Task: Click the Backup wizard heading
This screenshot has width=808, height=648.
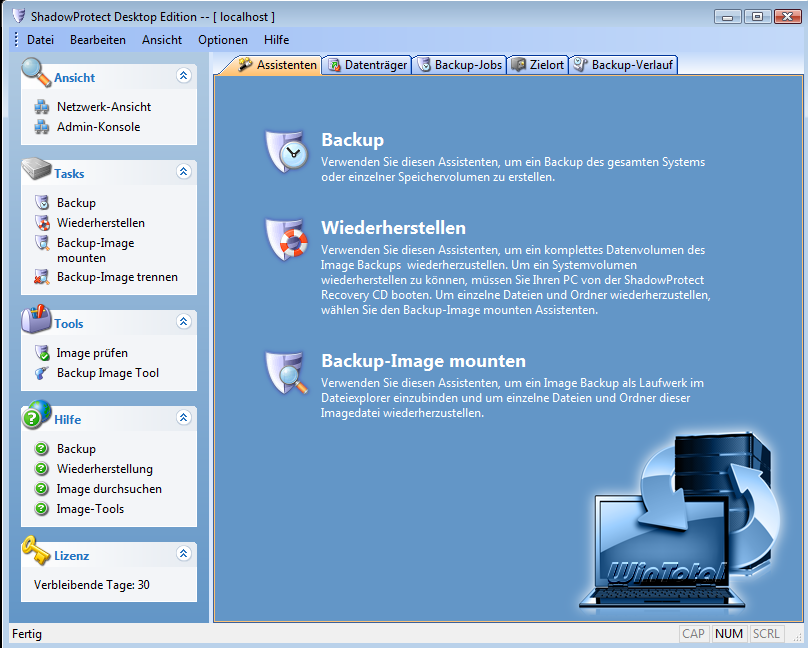Action: 352,140
